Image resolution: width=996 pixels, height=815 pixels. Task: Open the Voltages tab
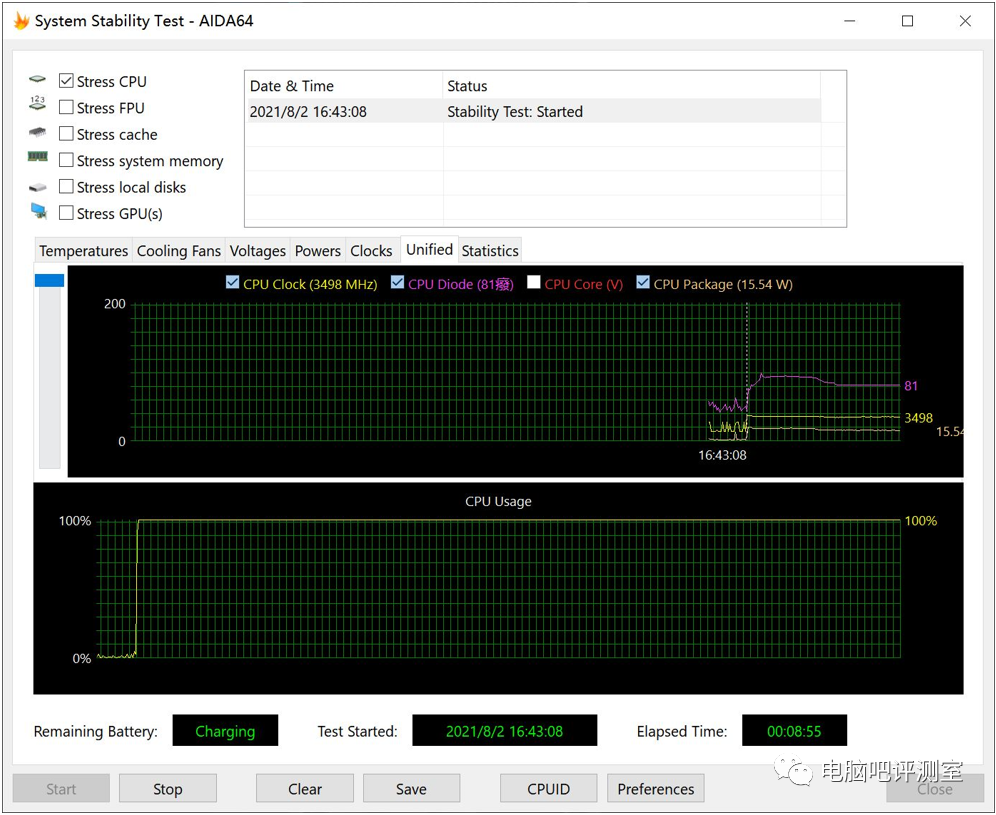point(257,251)
